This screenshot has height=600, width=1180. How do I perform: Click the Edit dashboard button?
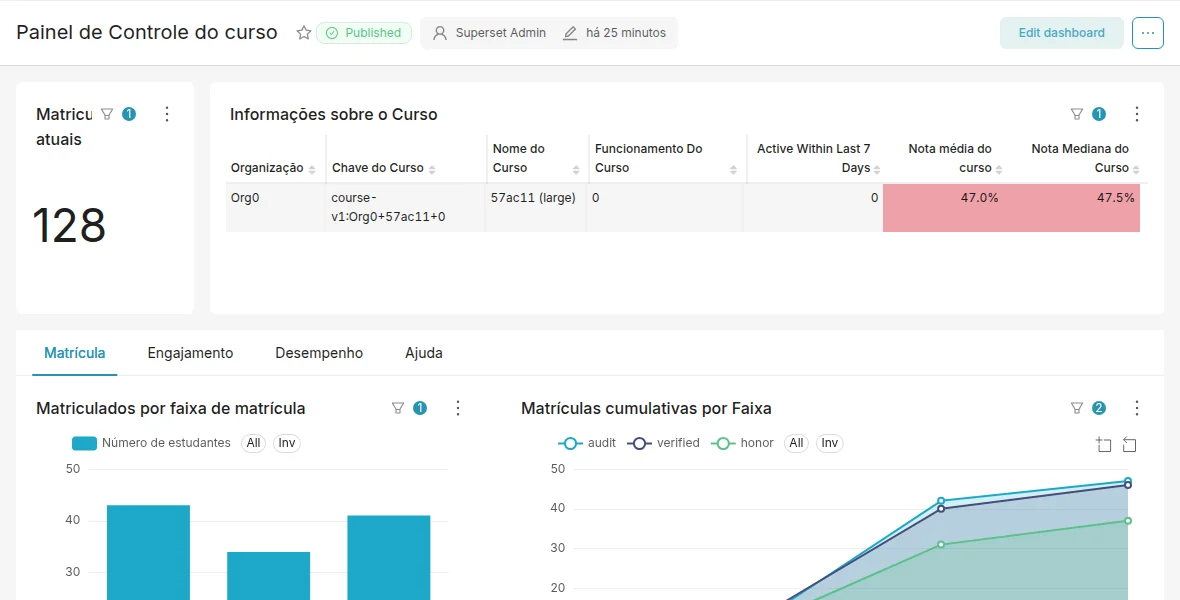[x=1061, y=33]
